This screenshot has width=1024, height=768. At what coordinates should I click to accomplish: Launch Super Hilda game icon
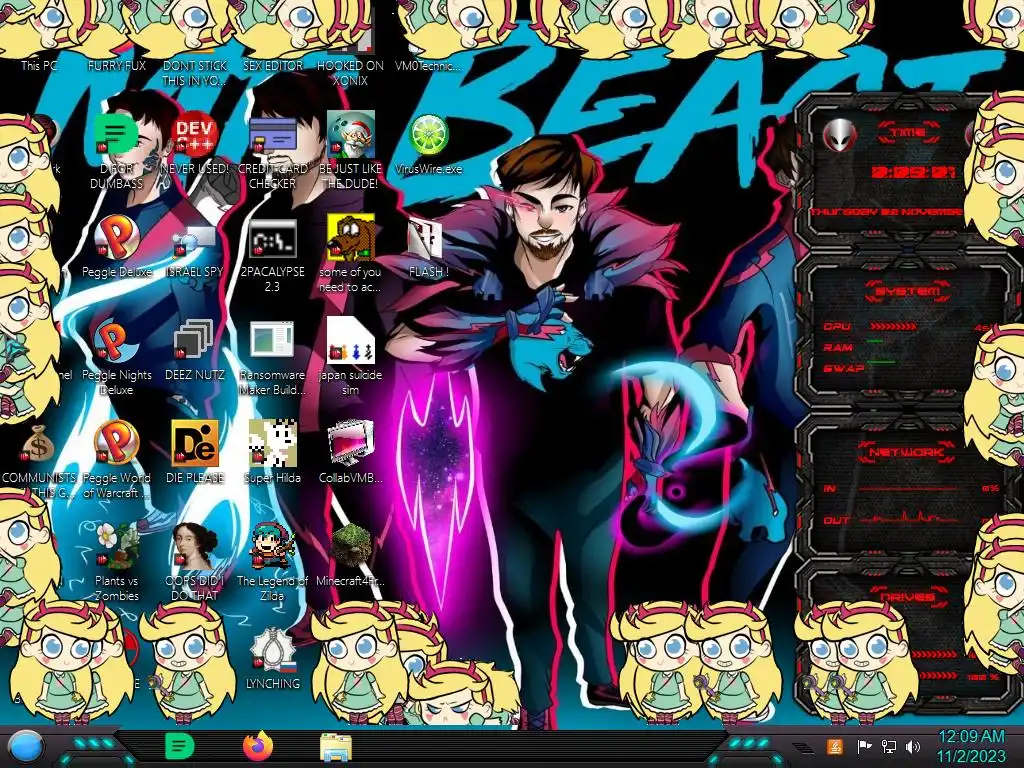[272, 444]
